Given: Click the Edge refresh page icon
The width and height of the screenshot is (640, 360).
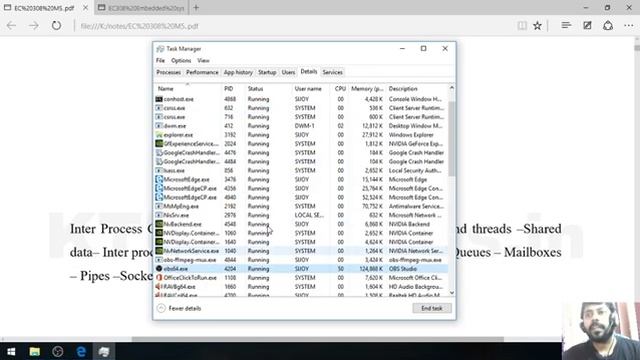Looking at the screenshot, I should (56, 26).
